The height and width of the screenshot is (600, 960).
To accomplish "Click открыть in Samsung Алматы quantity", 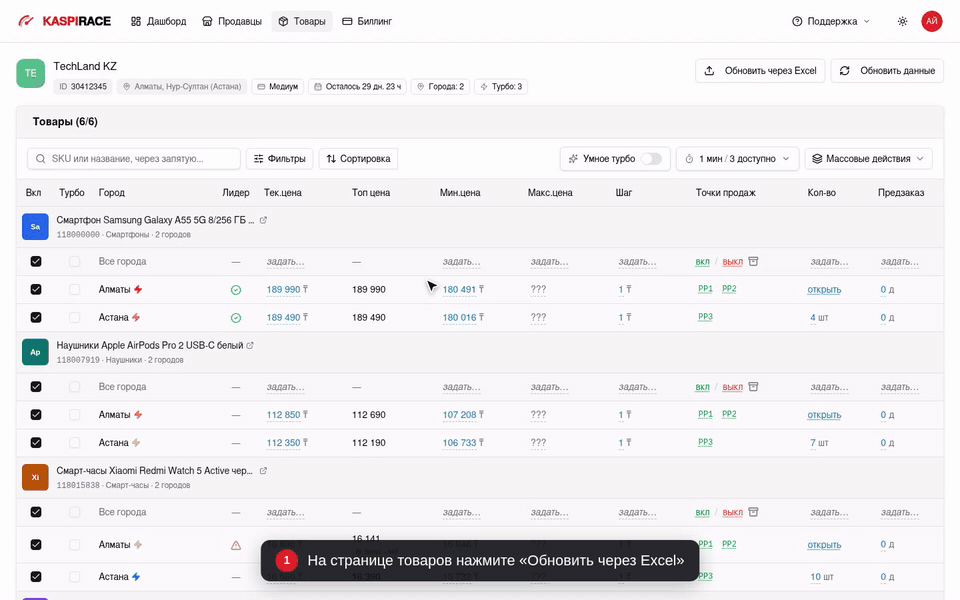I will 824,290.
